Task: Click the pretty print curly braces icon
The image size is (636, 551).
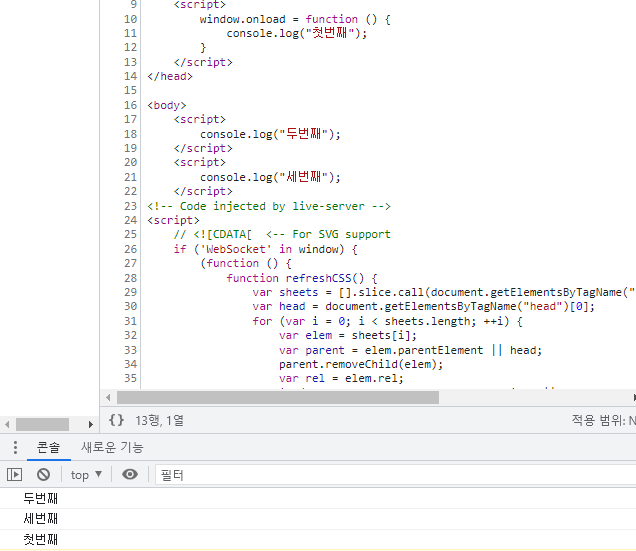Action: point(116,420)
